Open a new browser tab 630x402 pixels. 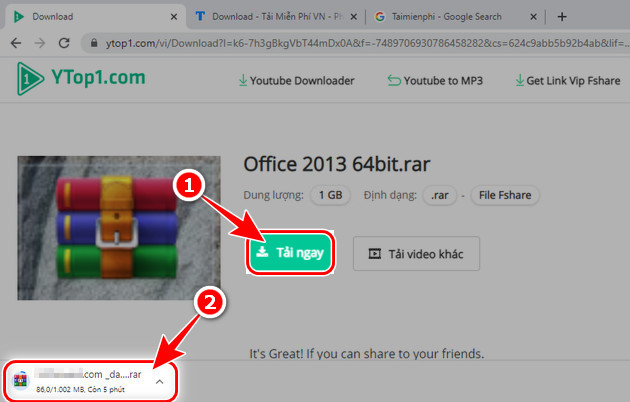[562, 17]
